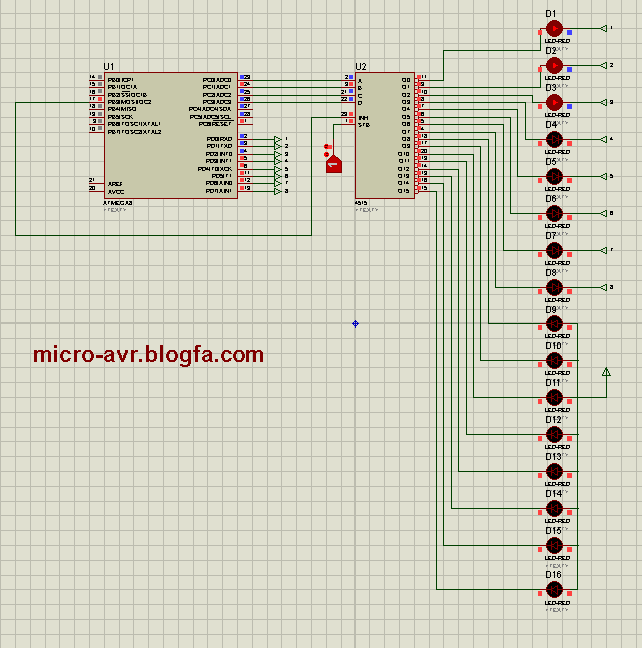Select the unlit LED D4
This screenshot has width=642, height=648.
555,140
